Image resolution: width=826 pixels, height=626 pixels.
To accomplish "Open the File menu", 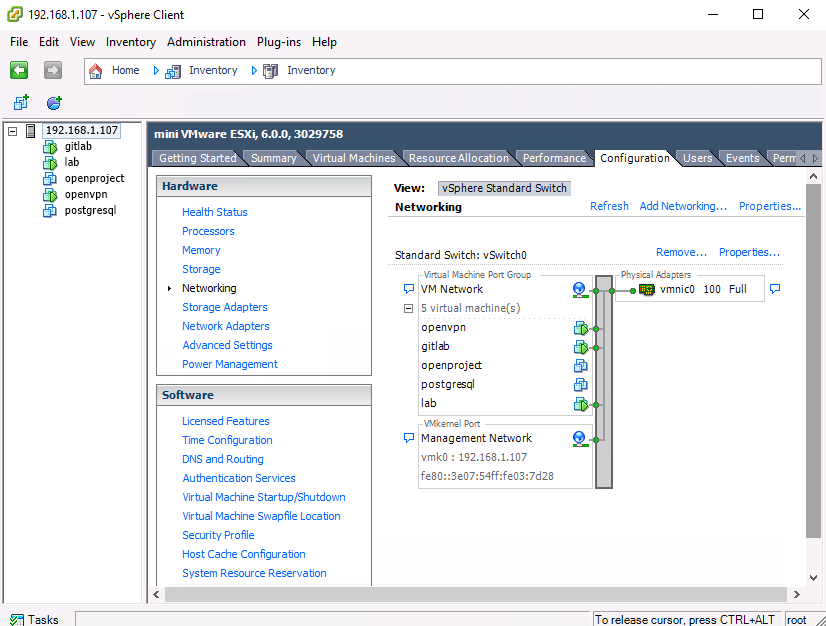I will coord(19,42).
